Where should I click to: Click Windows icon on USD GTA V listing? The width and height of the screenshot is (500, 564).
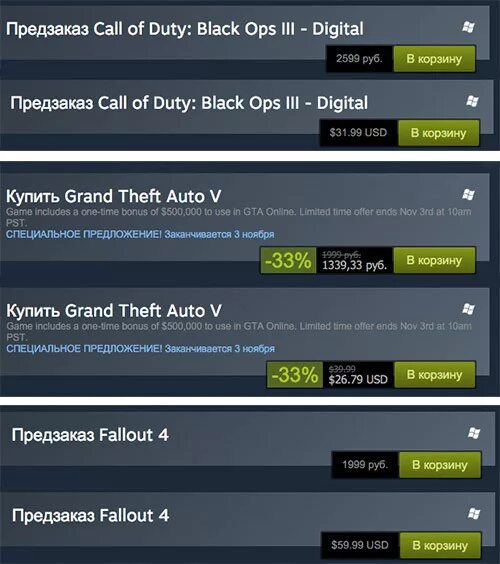(x=468, y=309)
